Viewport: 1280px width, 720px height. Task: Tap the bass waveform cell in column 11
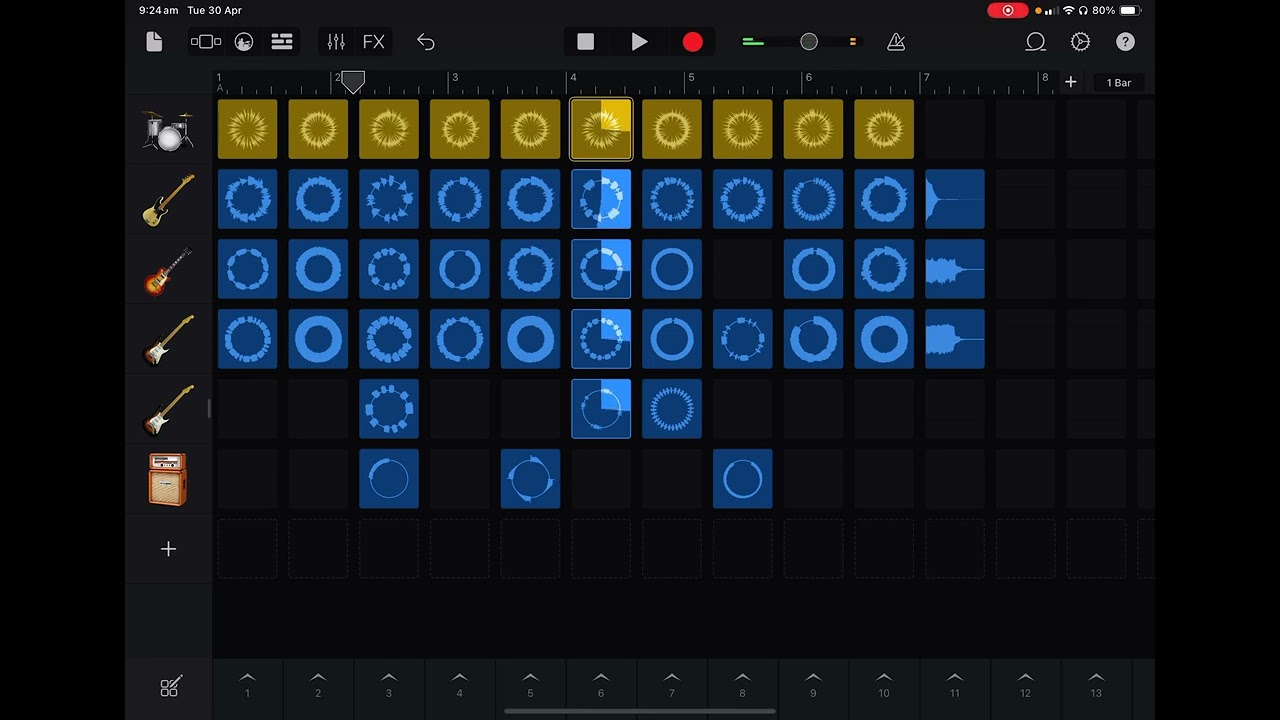coord(955,199)
